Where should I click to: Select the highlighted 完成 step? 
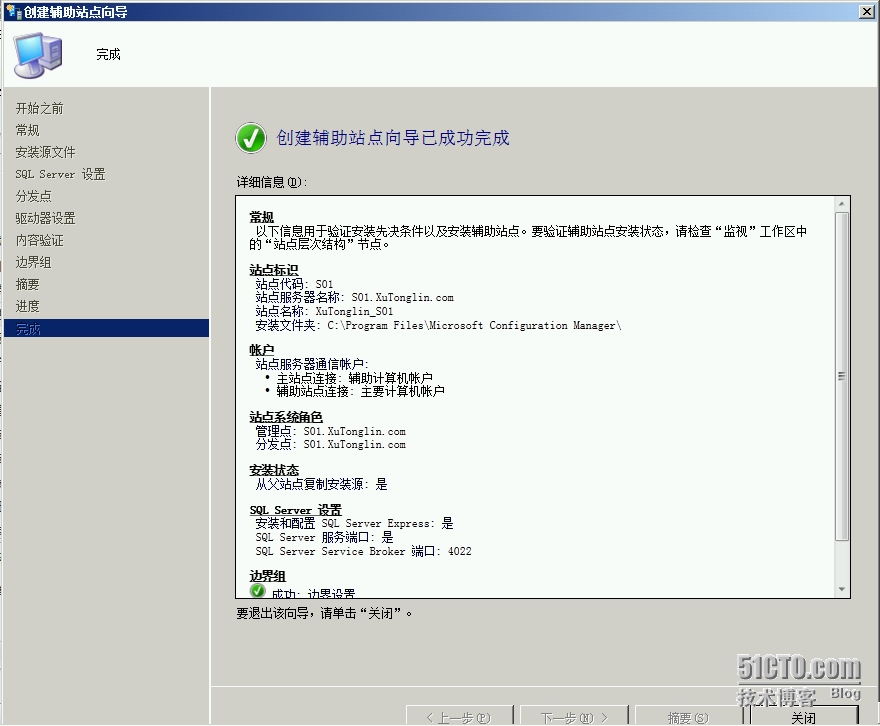[107, 329]
